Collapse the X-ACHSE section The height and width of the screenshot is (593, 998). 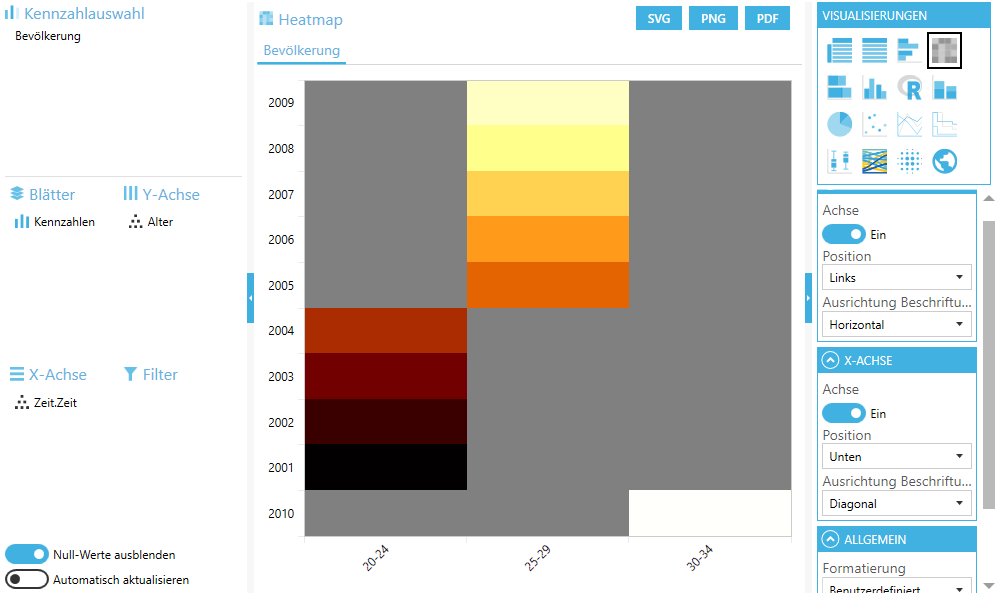click(x=831, y=360)
